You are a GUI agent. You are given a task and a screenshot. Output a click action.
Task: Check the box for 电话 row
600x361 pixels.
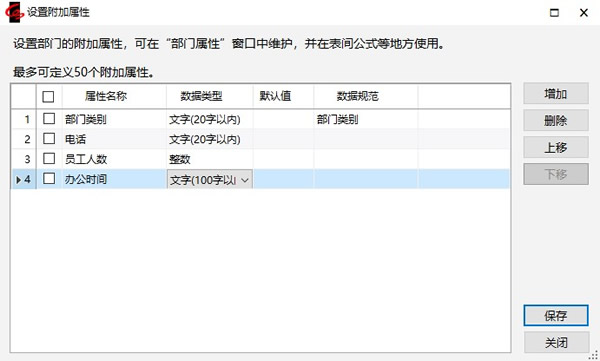(x=49, y=139)
